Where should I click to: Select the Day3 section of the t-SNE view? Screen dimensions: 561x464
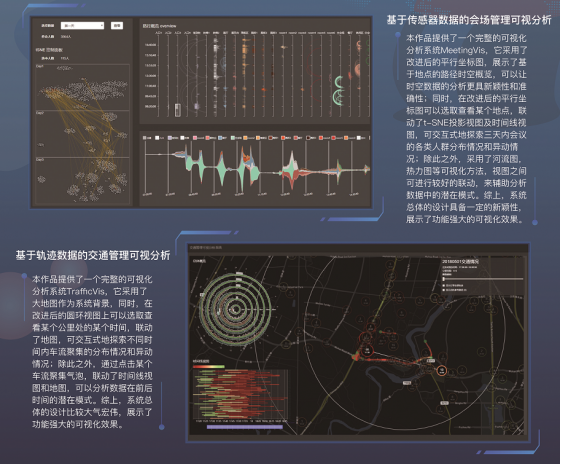[x=82, y=181]
